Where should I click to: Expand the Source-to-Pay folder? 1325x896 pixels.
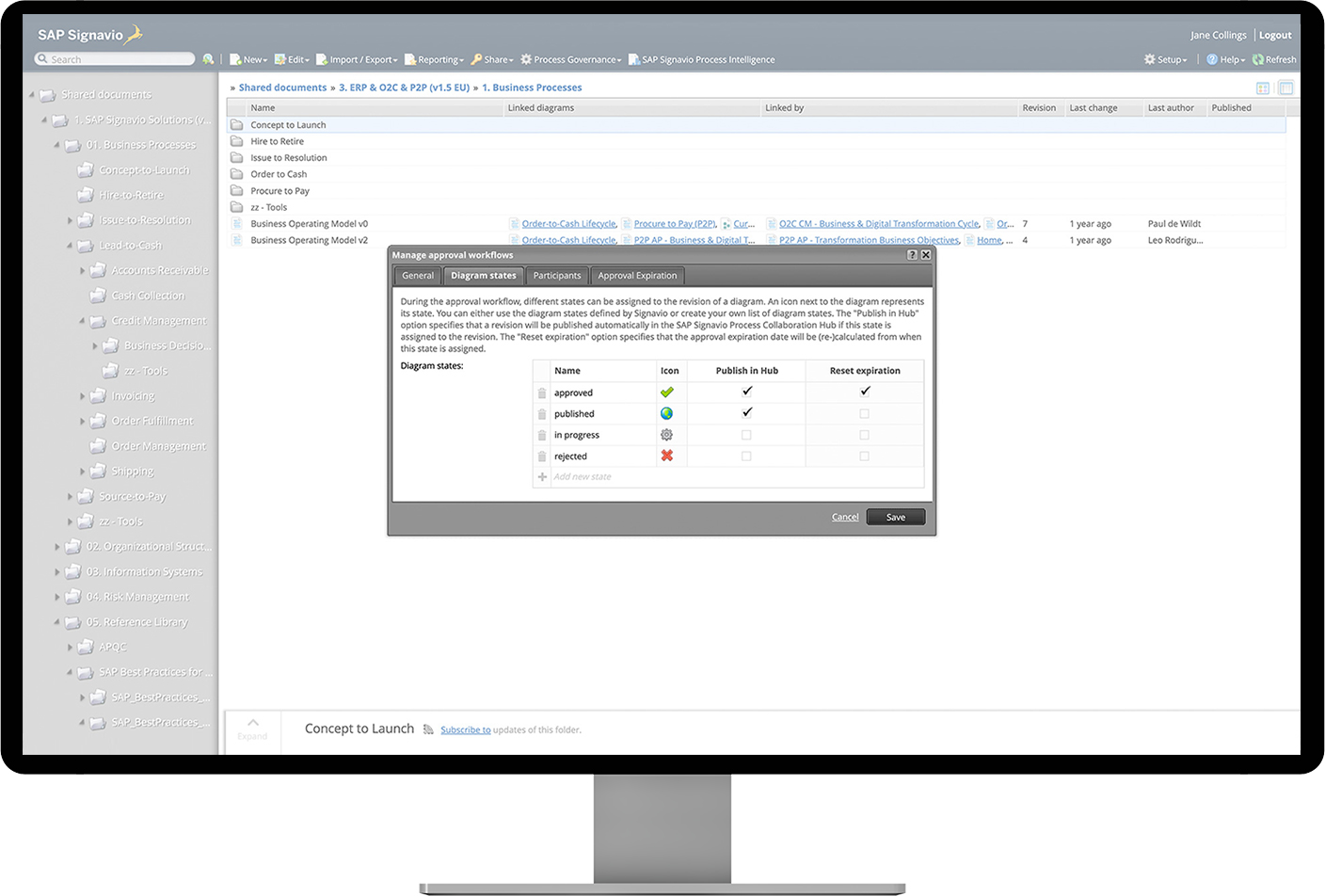coord(70,496)
